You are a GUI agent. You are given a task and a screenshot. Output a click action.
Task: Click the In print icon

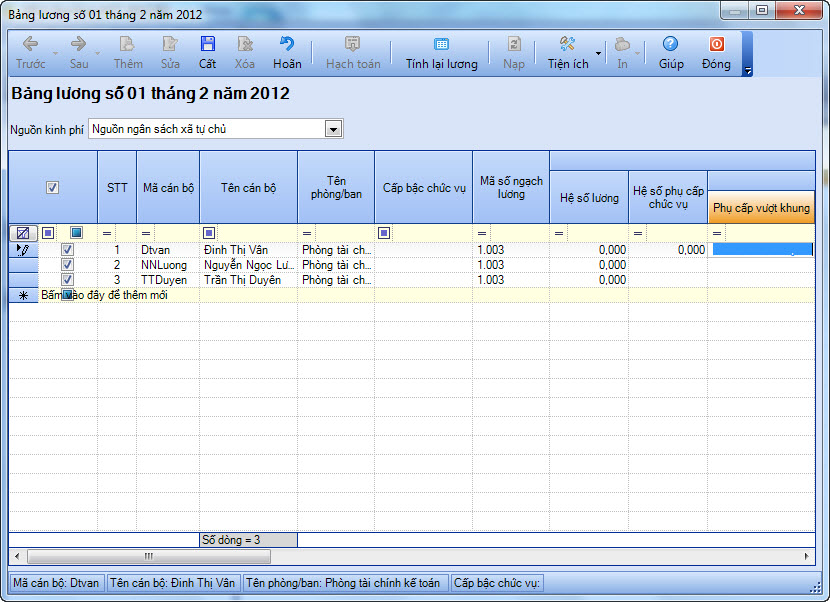coord(622,44)
